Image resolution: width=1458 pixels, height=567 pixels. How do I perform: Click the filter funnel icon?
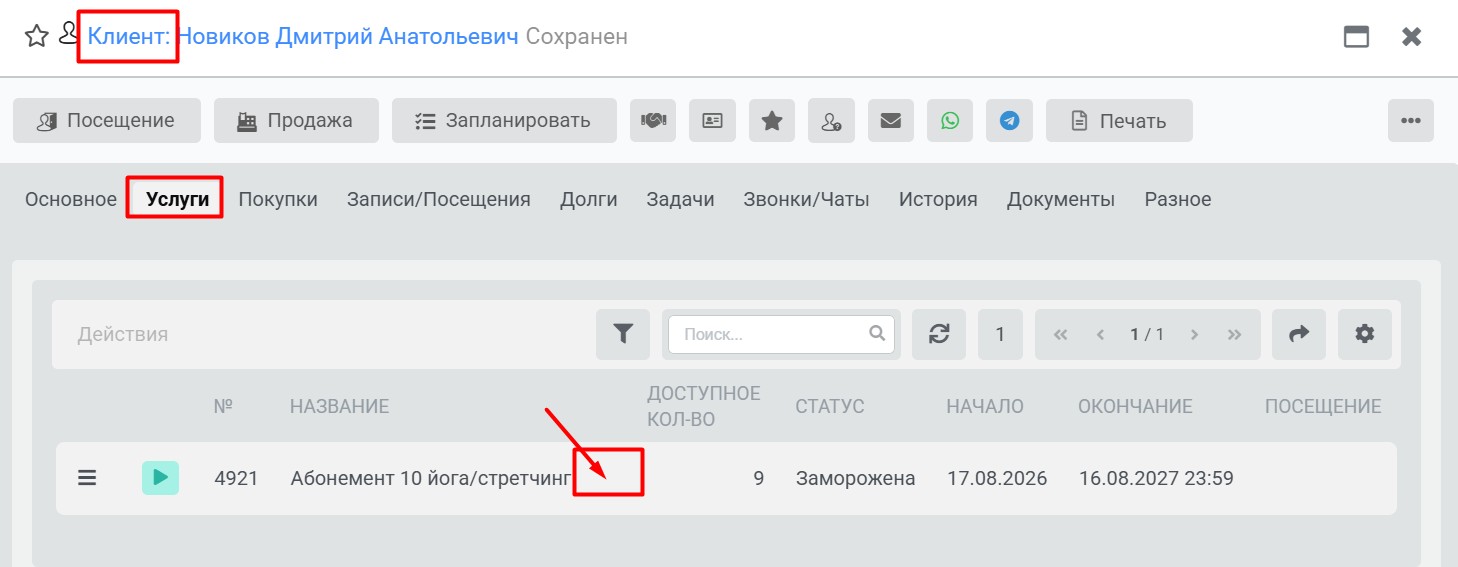pyautogui.click(x=623, y=334)
